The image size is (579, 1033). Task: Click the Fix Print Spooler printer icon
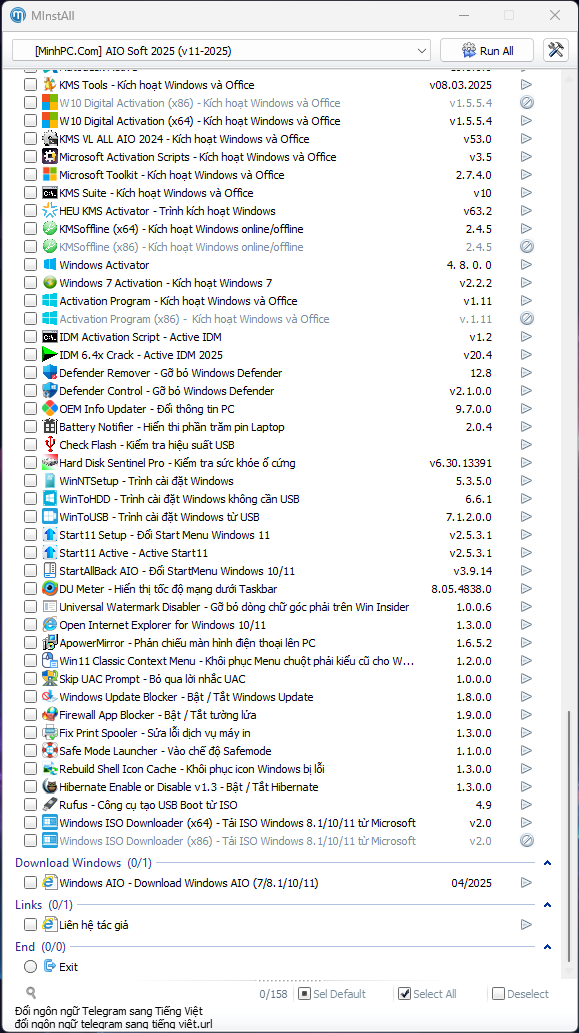click(50, 733)
